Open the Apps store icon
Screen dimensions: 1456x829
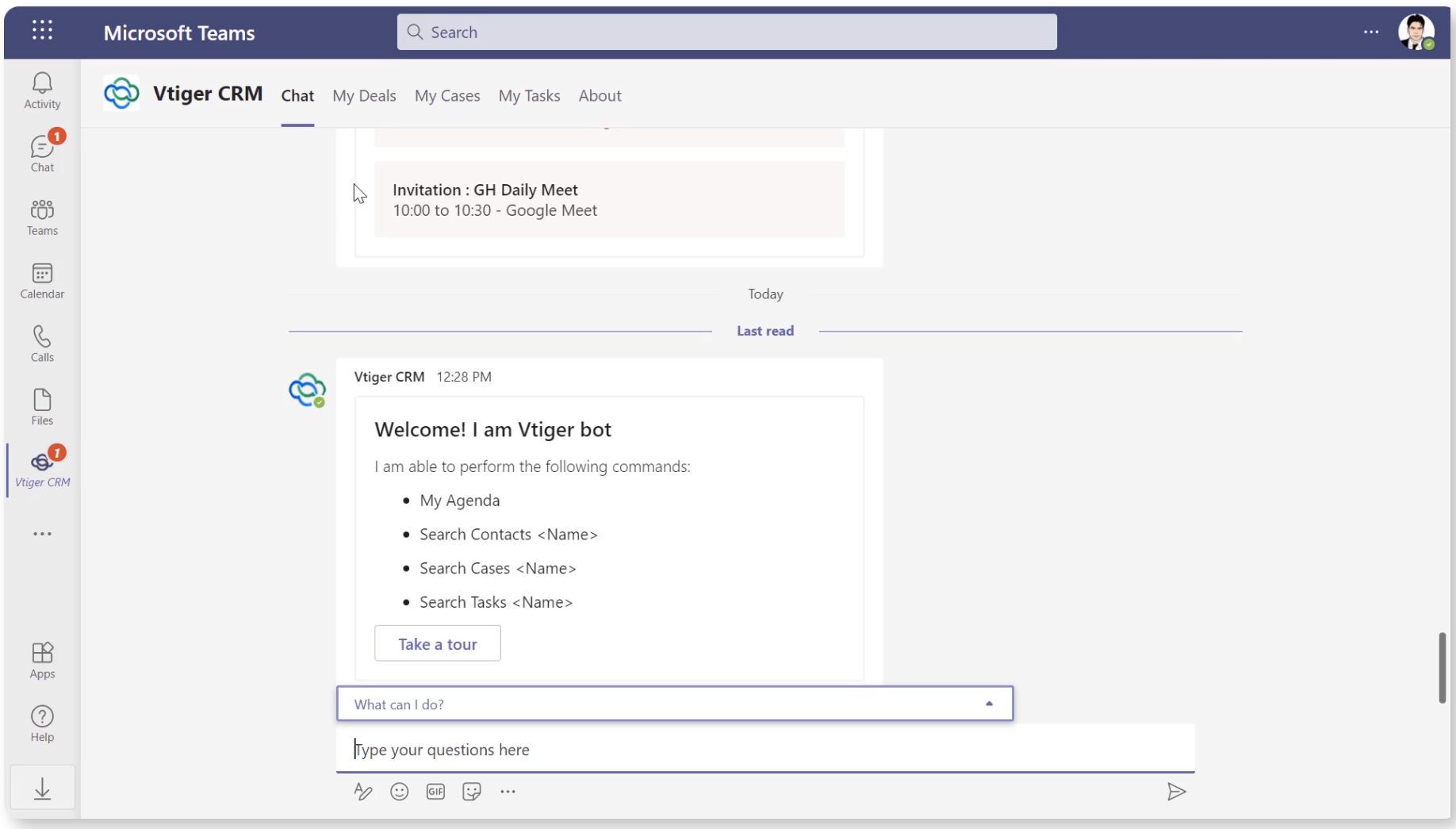42,660
